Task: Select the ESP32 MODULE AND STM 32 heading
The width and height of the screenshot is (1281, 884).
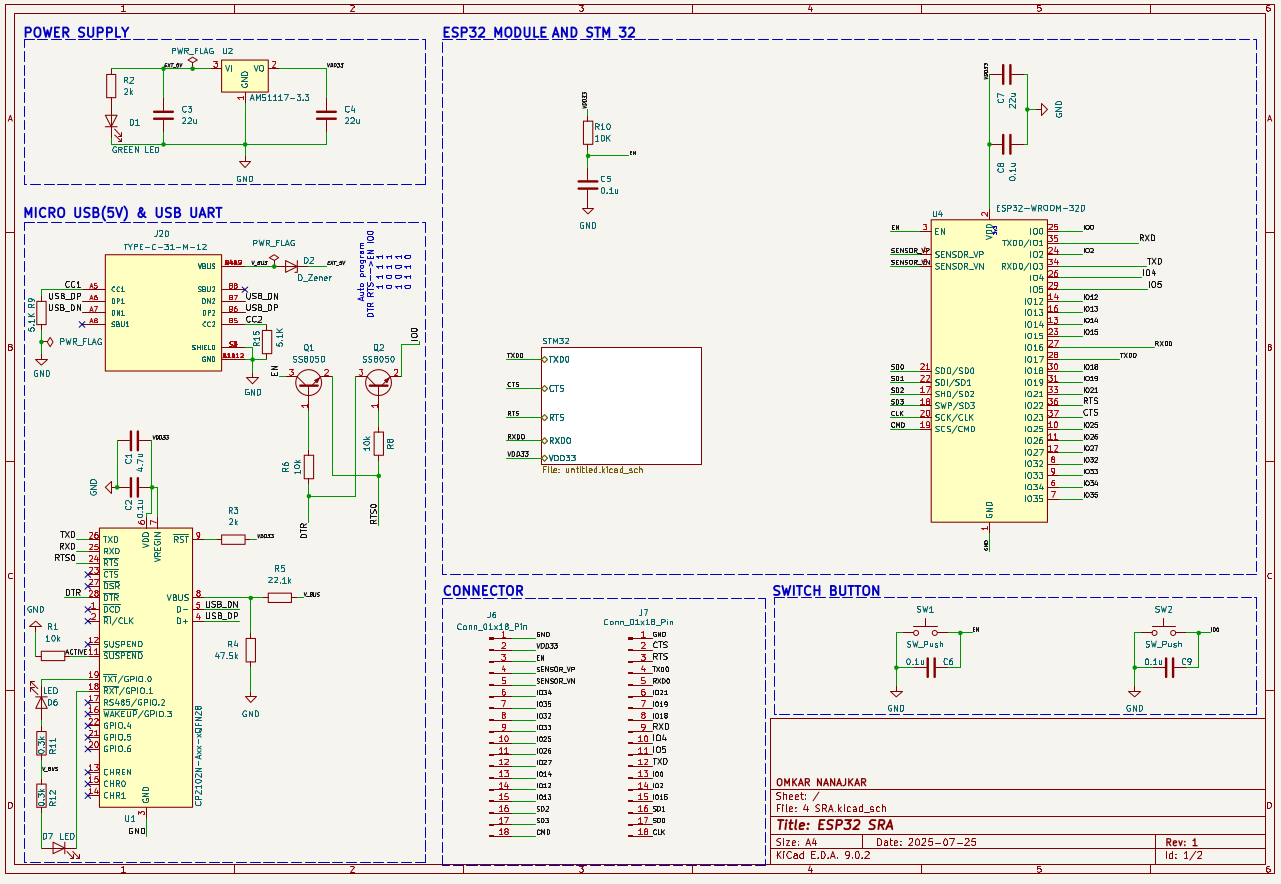Action: [x=539, y=32]
